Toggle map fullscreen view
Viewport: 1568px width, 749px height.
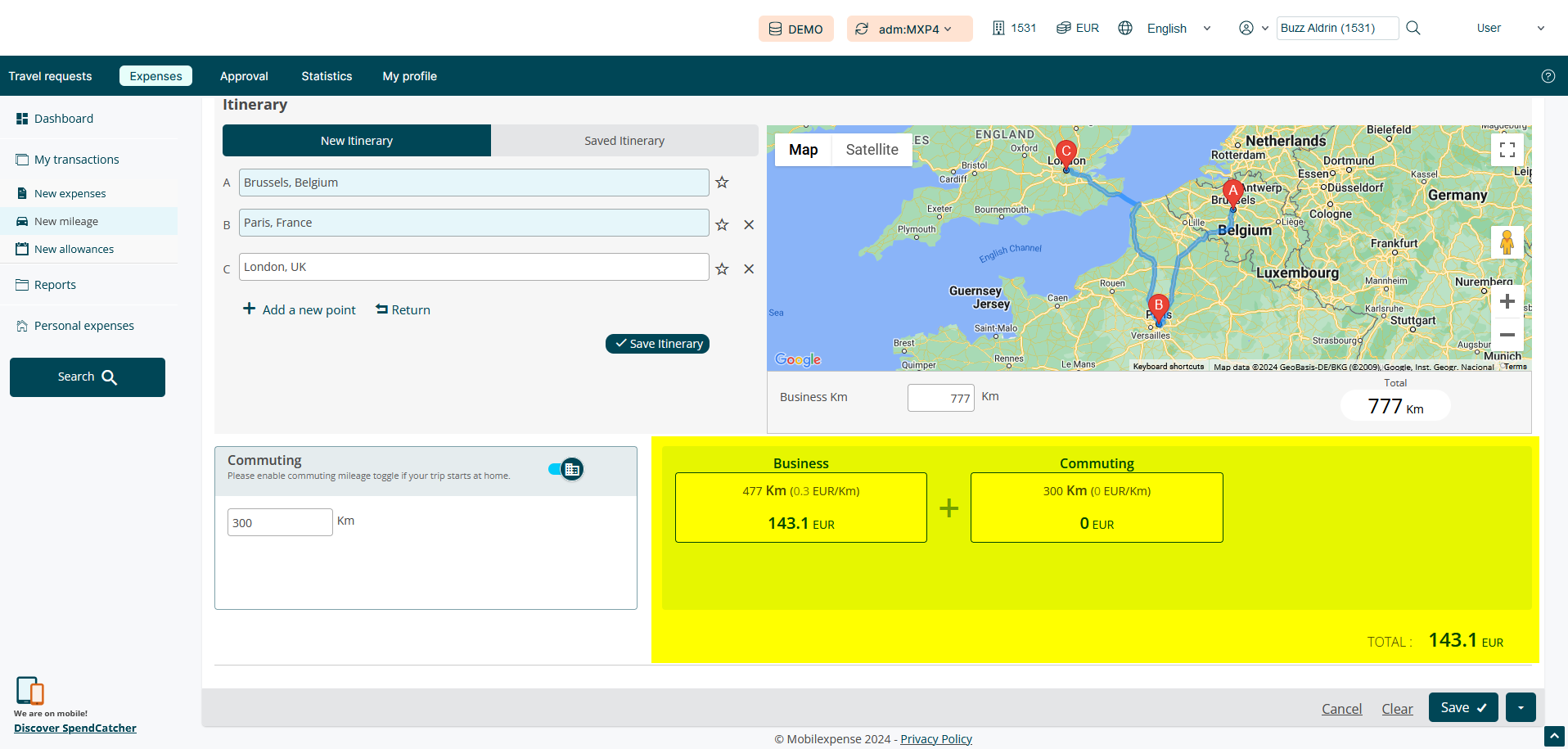(x=1507, y=150)
